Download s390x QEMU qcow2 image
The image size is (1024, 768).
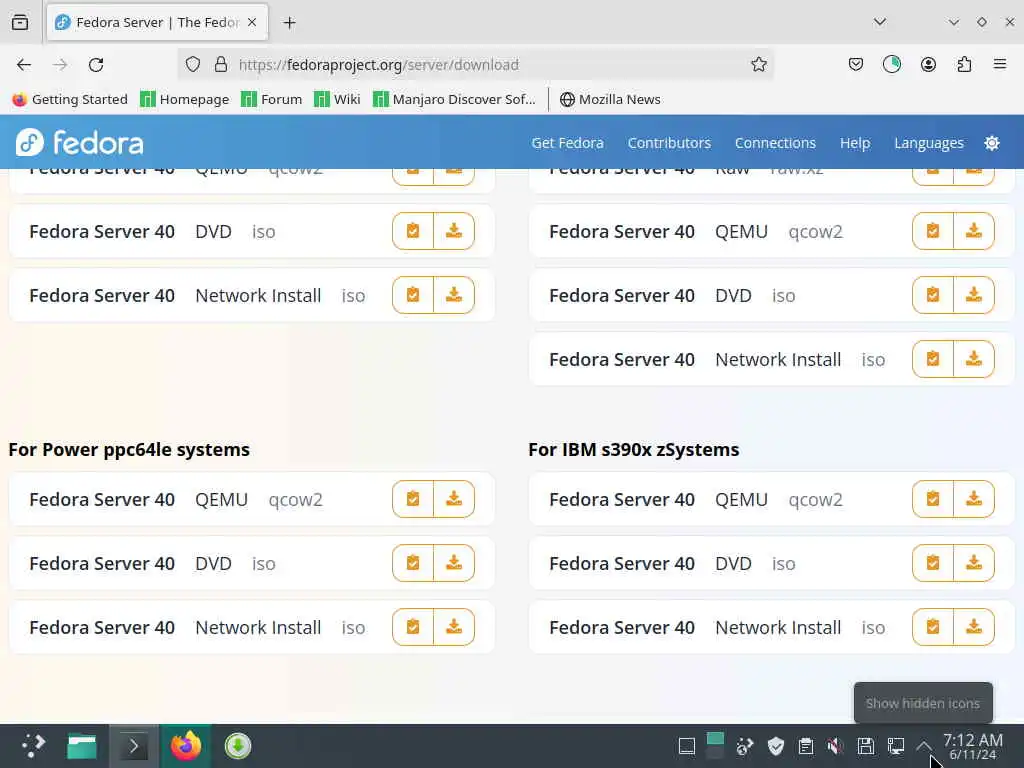pos(974,499)
